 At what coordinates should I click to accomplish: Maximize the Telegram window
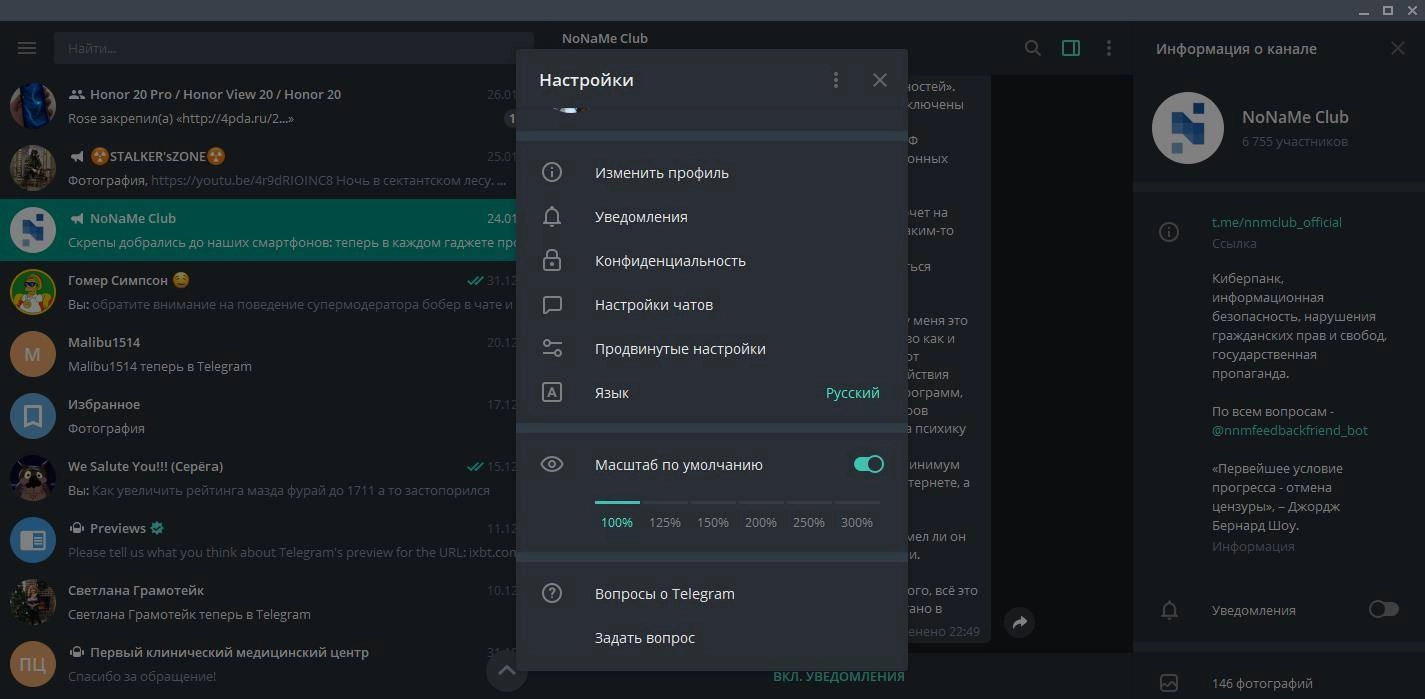(1387, 10)
